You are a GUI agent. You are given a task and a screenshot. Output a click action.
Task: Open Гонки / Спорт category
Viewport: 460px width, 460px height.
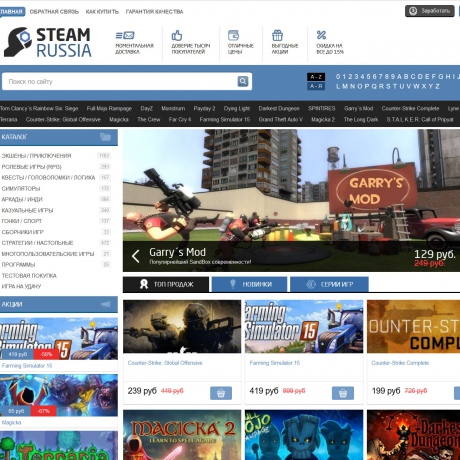pyautogui.click(x=22, y=221)
